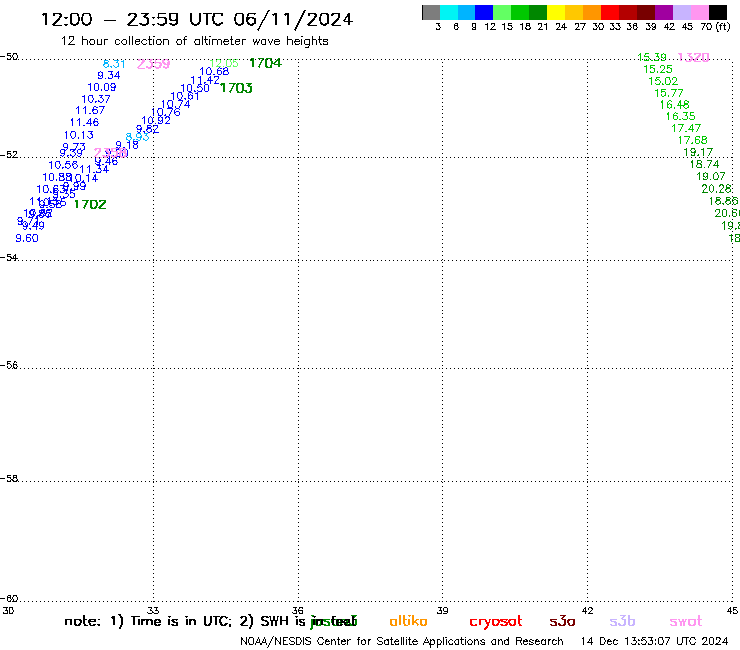This screenshot has height=650, width=740.
Task: Click the latitude axis label -56
Action: pyautogui.click(x=9, y=365)
